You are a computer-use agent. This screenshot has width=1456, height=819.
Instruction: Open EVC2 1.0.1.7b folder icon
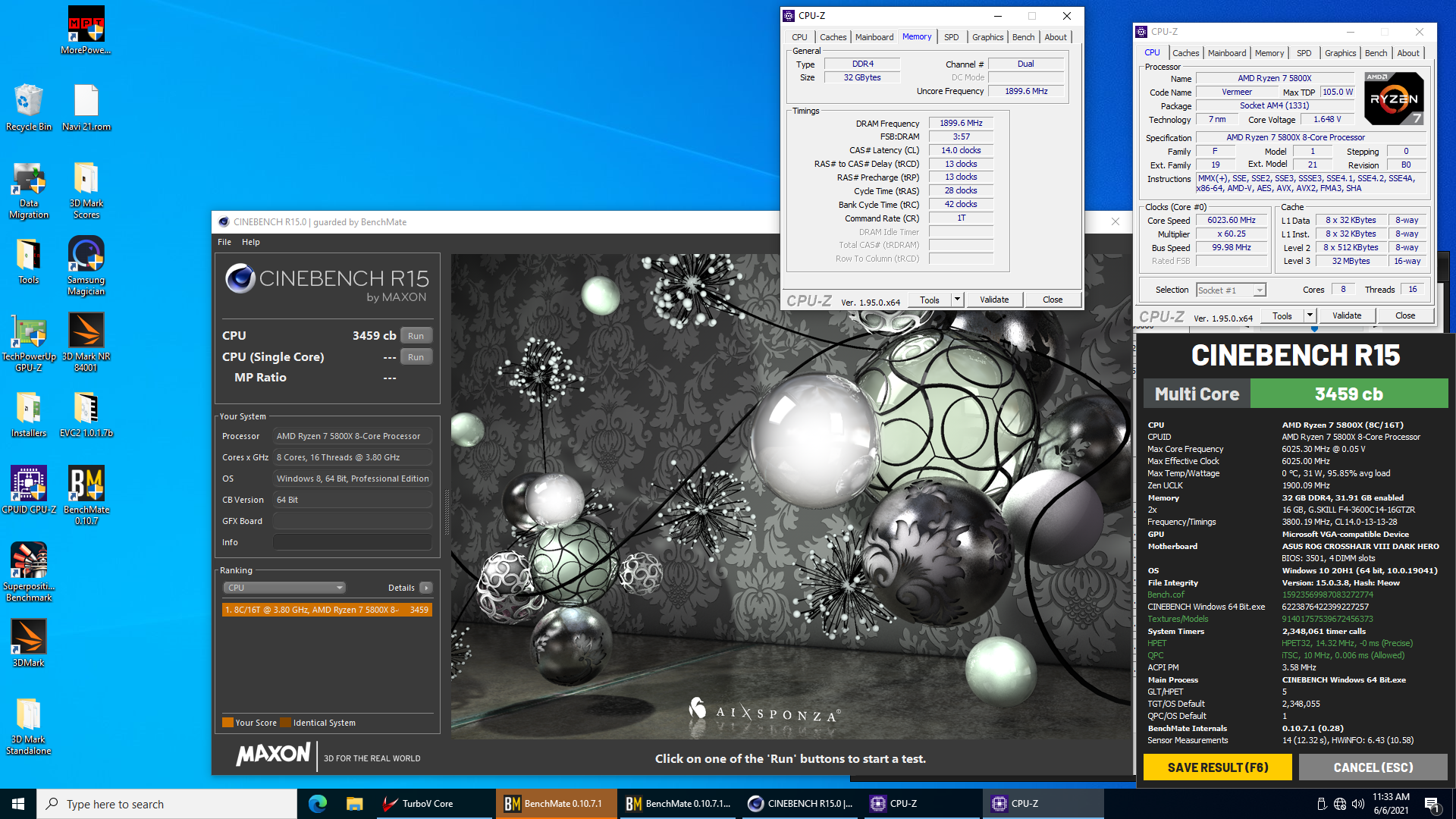(x=86, y=414)
